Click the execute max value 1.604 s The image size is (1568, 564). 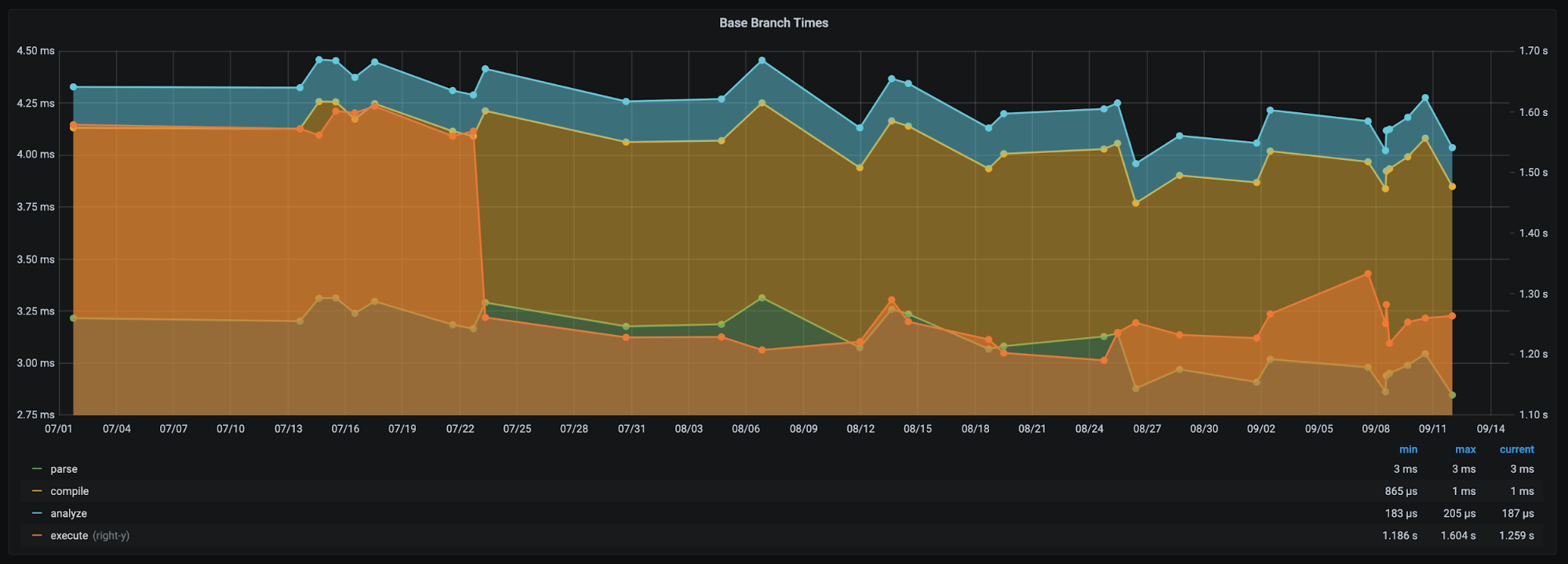(x=1457, y=536)
